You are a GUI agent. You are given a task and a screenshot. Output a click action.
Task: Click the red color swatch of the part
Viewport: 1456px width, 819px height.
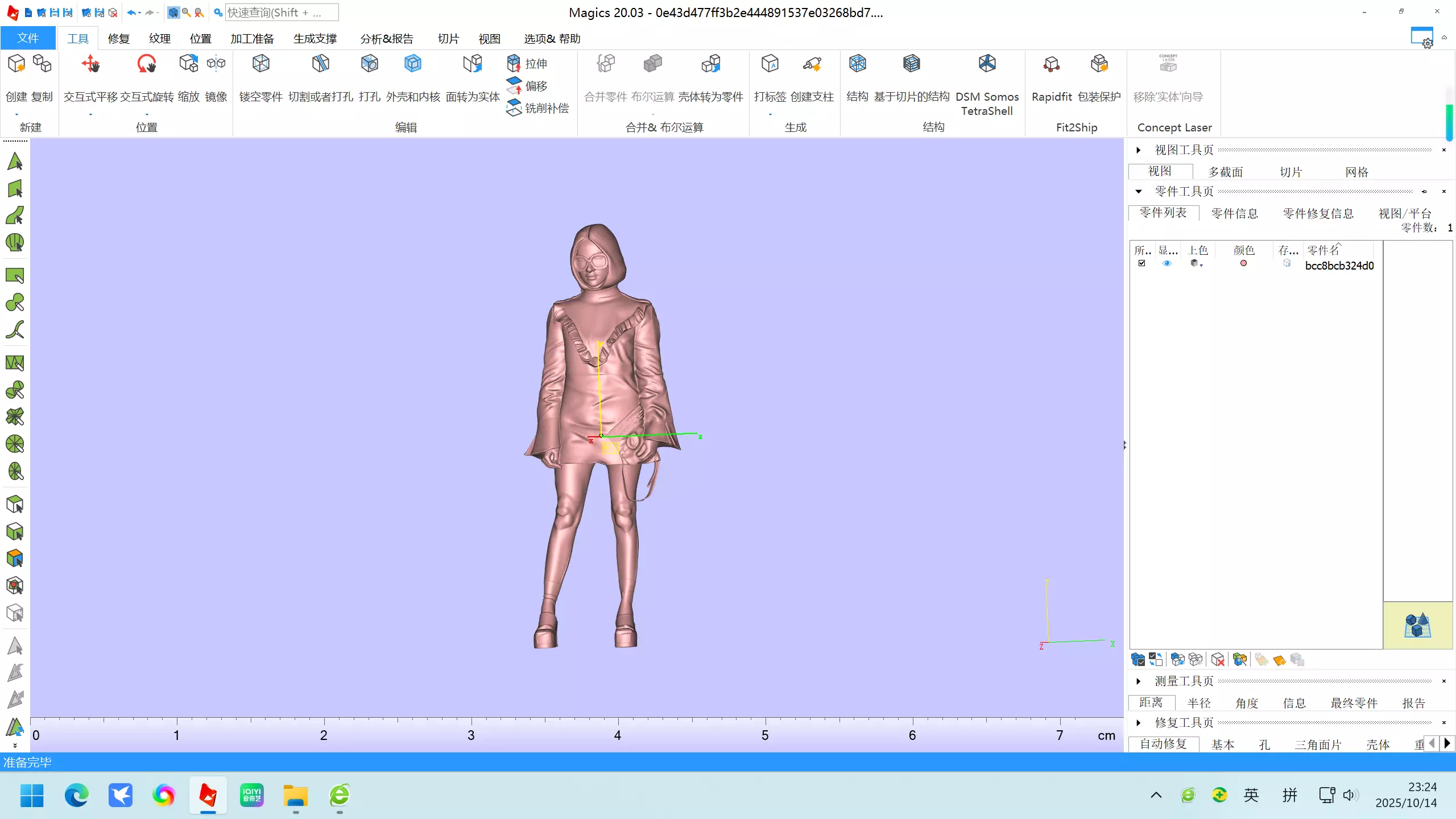pos(1243,263)
